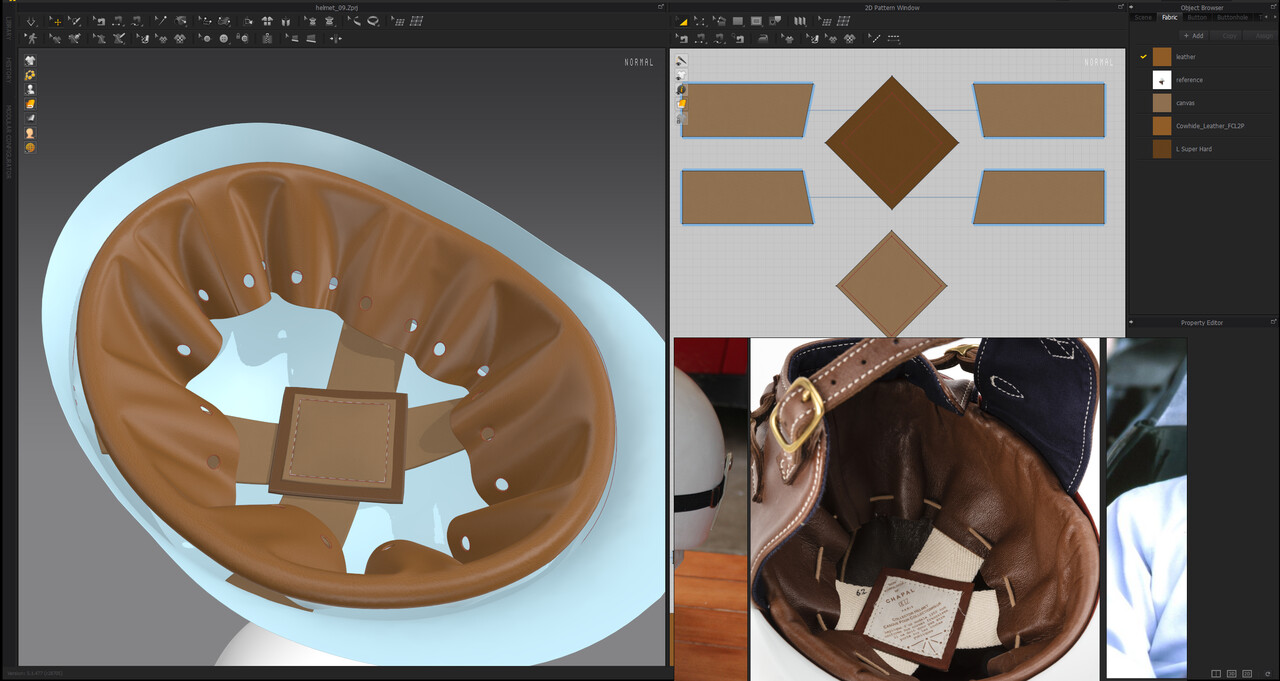Select the Edit Curve Point tool in 2D toolbar
1280x681 pixels.
click(x=701, y=21)
